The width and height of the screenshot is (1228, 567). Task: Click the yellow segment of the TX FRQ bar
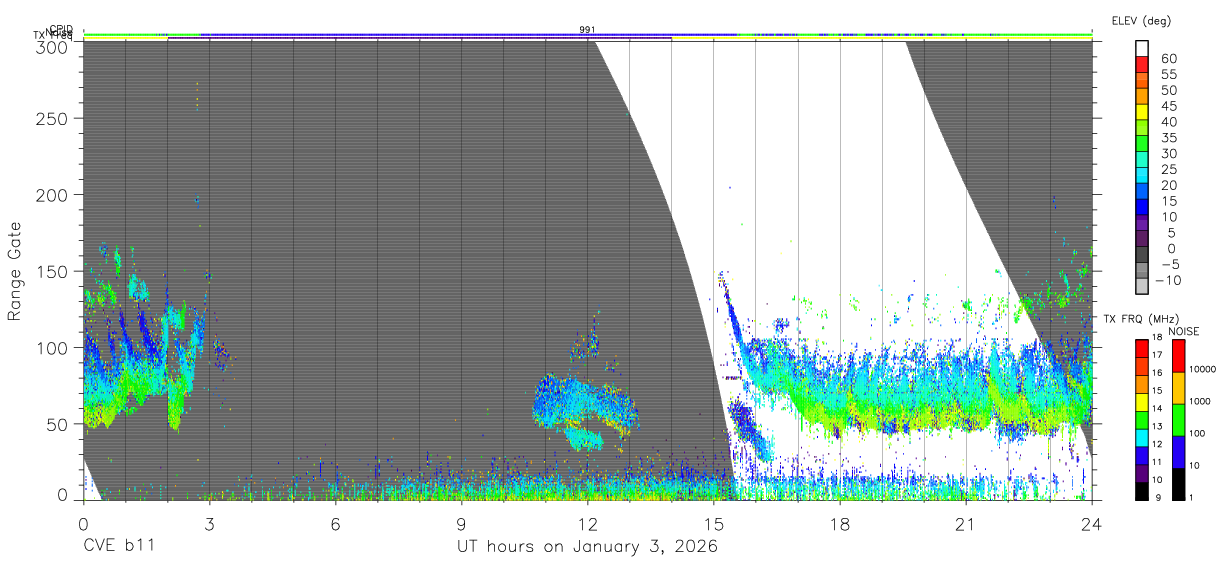(1141, 404)
